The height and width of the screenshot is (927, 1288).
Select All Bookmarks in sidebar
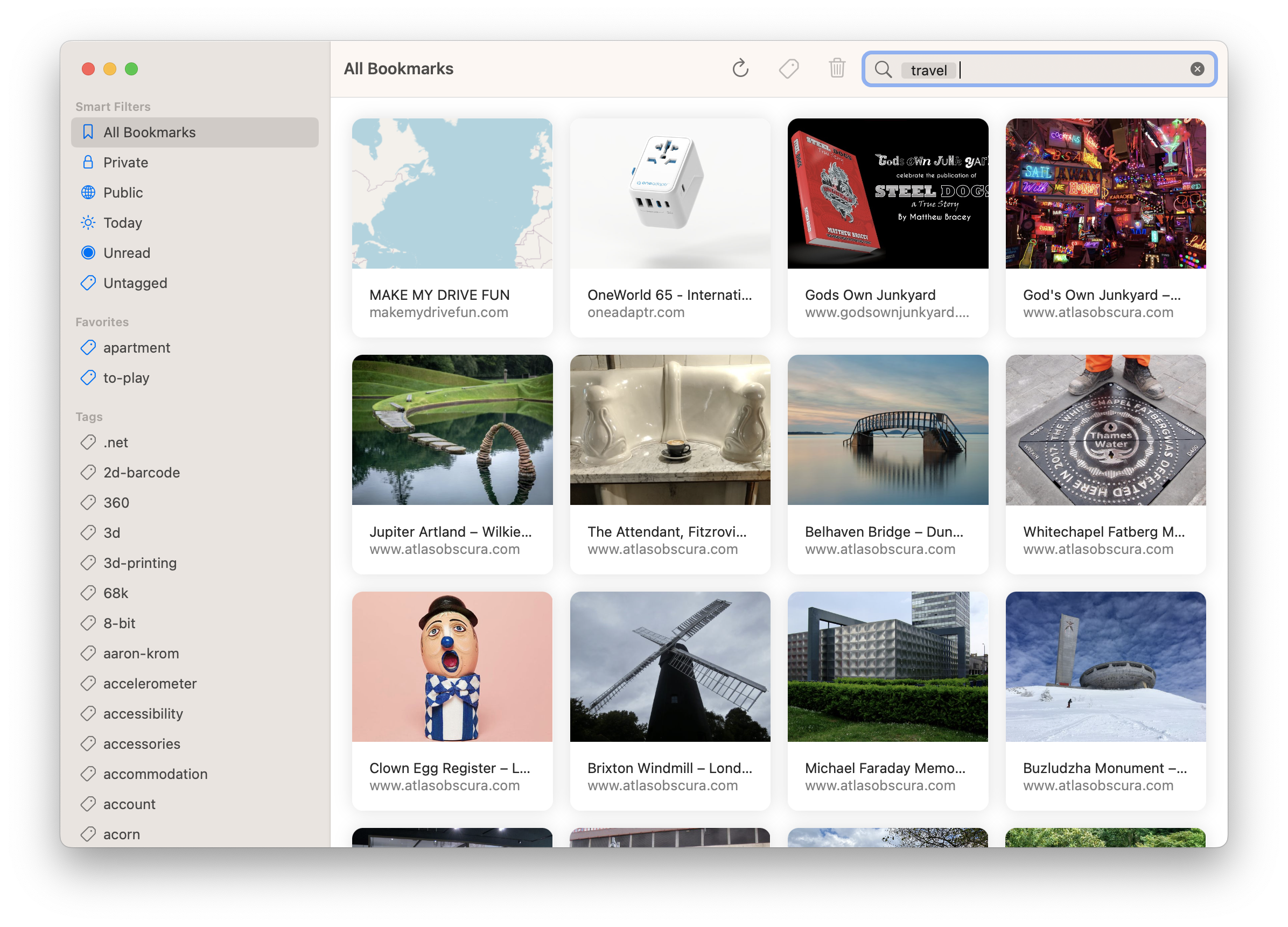point(149,132)
